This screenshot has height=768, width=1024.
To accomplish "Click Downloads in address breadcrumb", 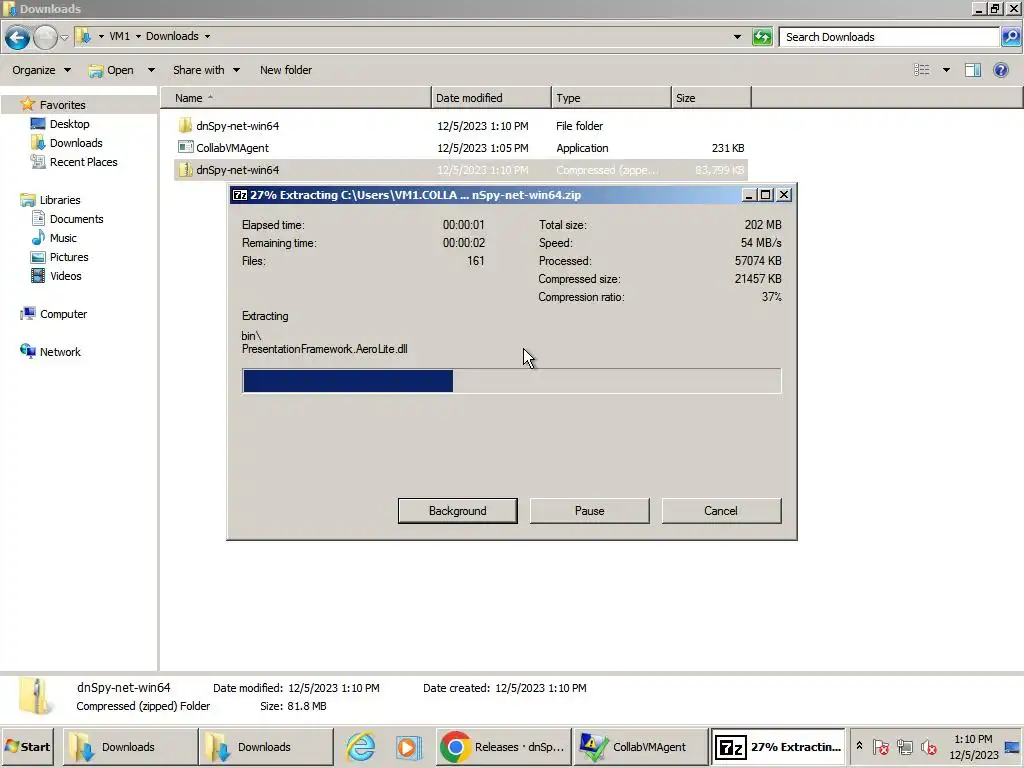I will click(172, 36).
